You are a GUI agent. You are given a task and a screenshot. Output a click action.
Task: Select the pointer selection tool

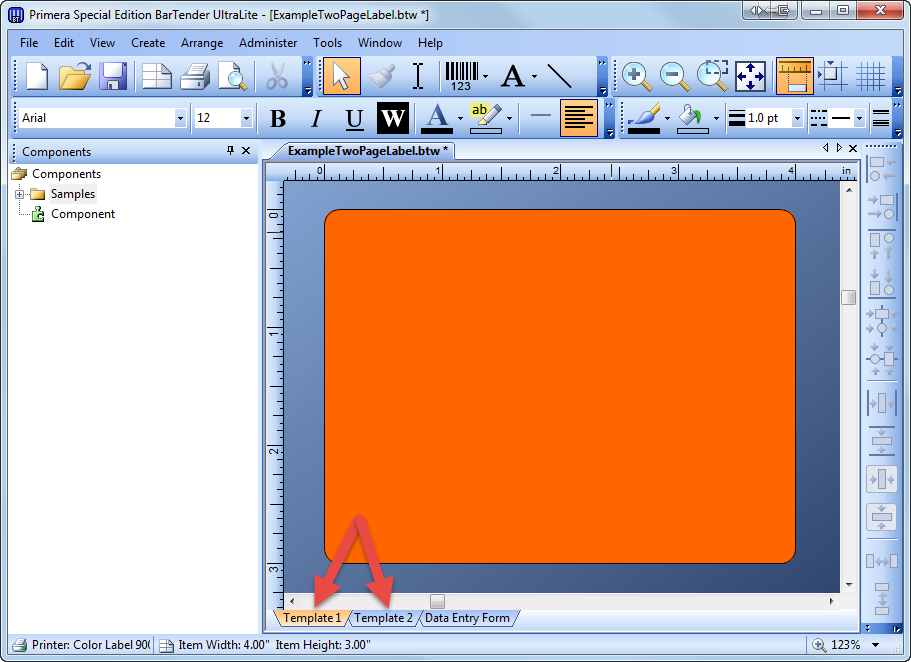coord(341,76)
